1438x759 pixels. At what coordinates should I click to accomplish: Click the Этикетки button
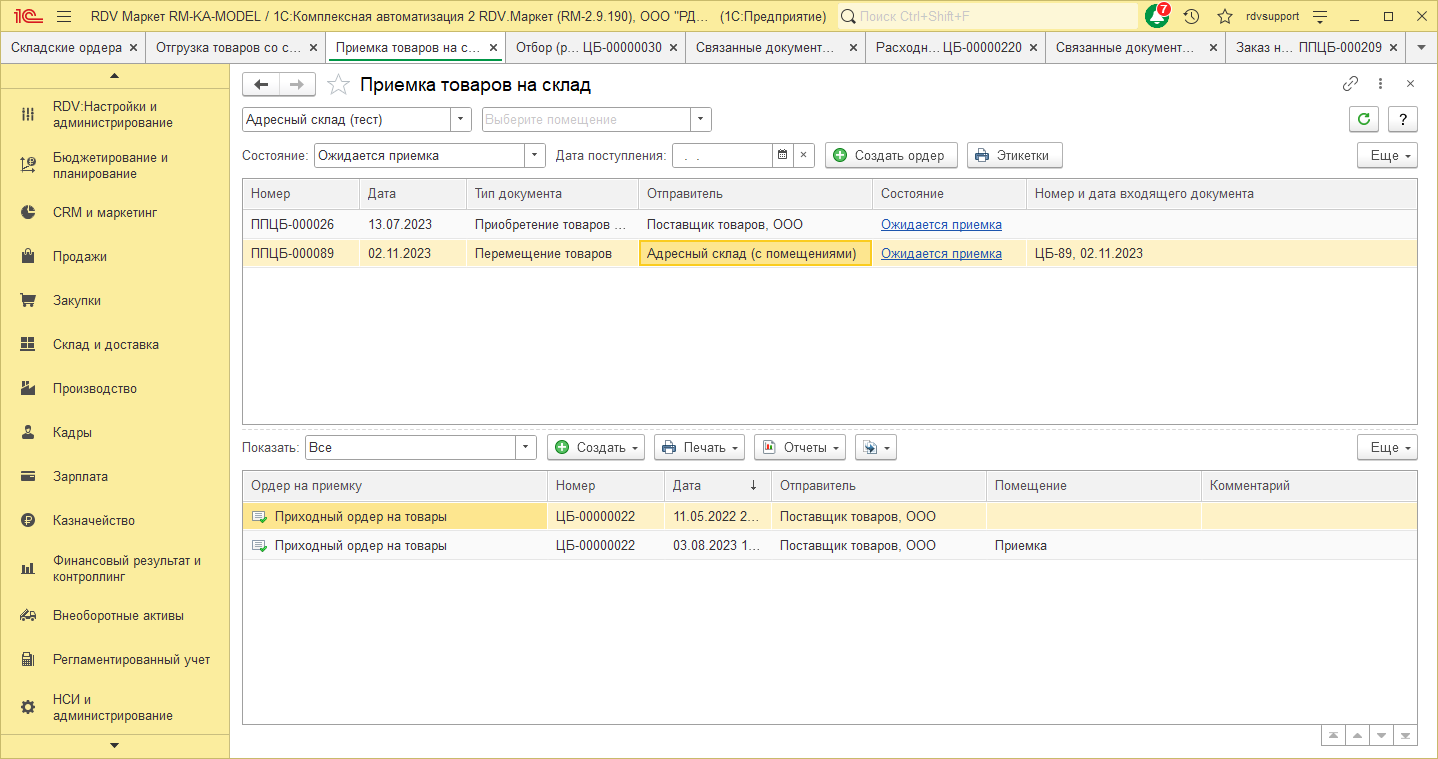(x=1014, y=155)
